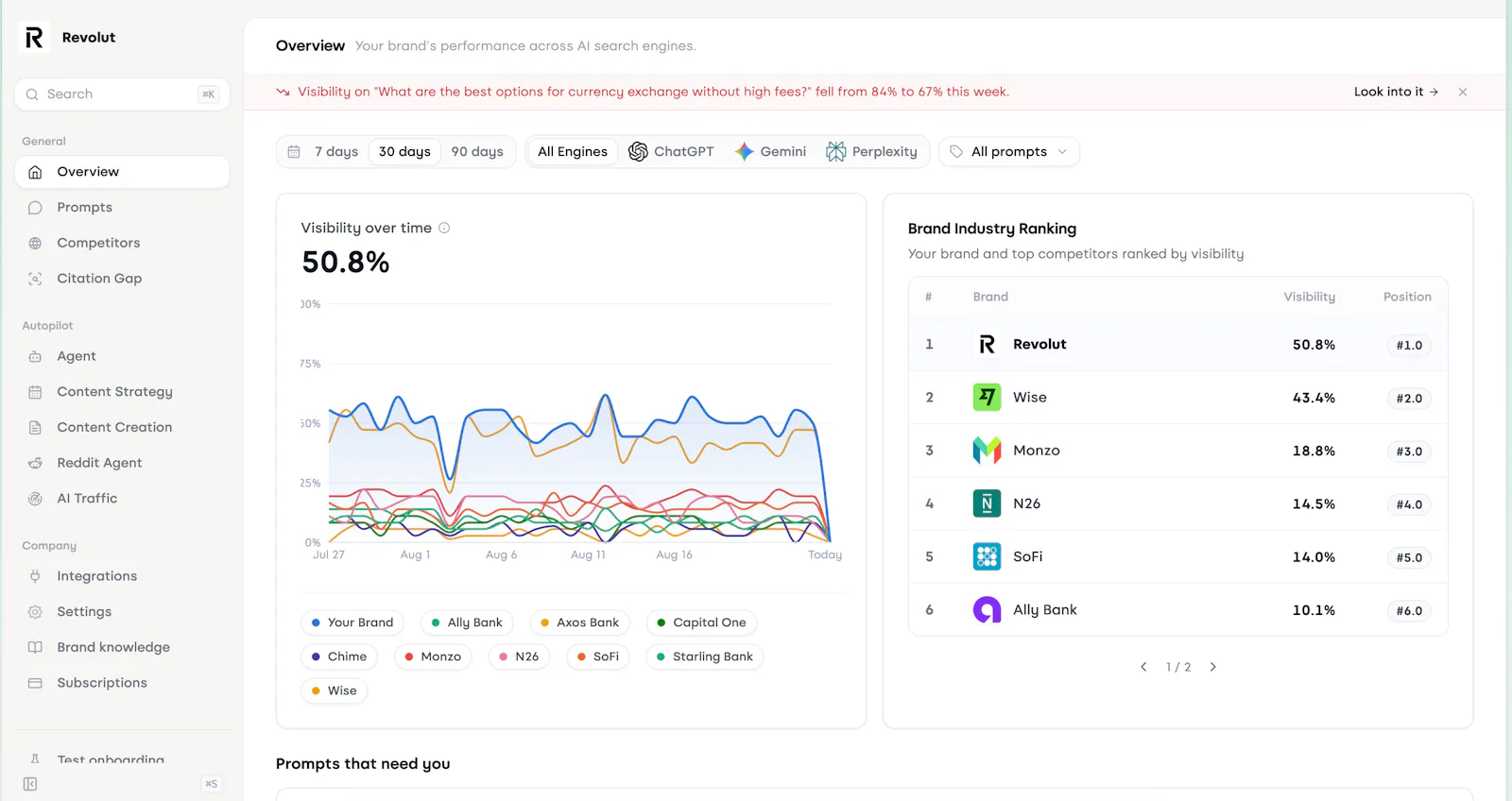The width and height of the screenshot is (1512, 801).
Task: Filter by the ChatGPT engine
Action: click(x=671, y=152)
